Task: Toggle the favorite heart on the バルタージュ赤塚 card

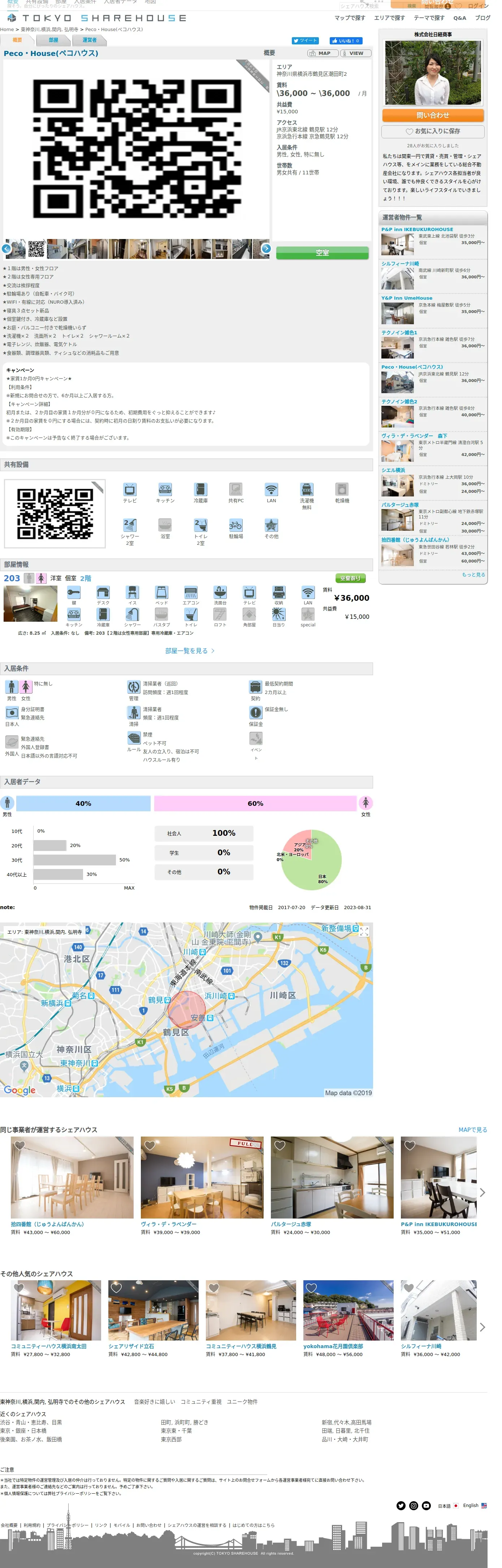Action: [x=280, y=1145]
